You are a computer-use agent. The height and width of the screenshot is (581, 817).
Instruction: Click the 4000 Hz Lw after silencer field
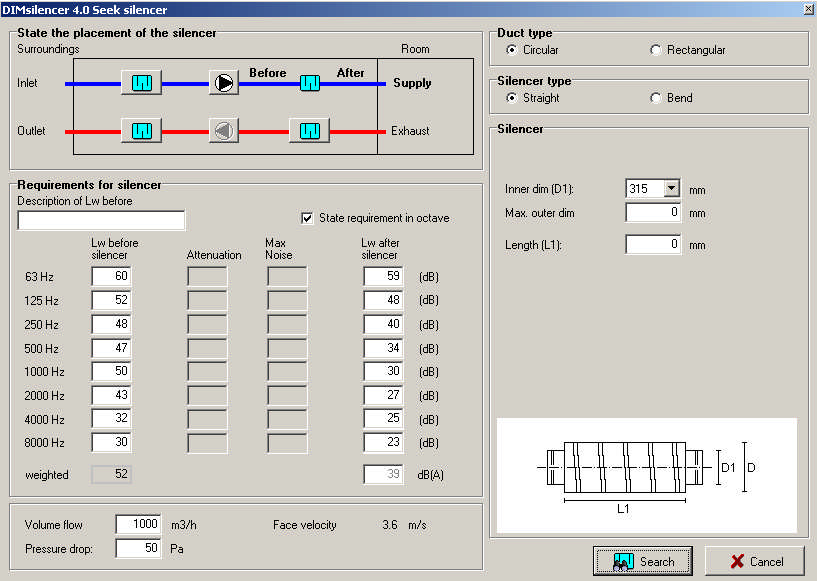click(x=383, y=418)
